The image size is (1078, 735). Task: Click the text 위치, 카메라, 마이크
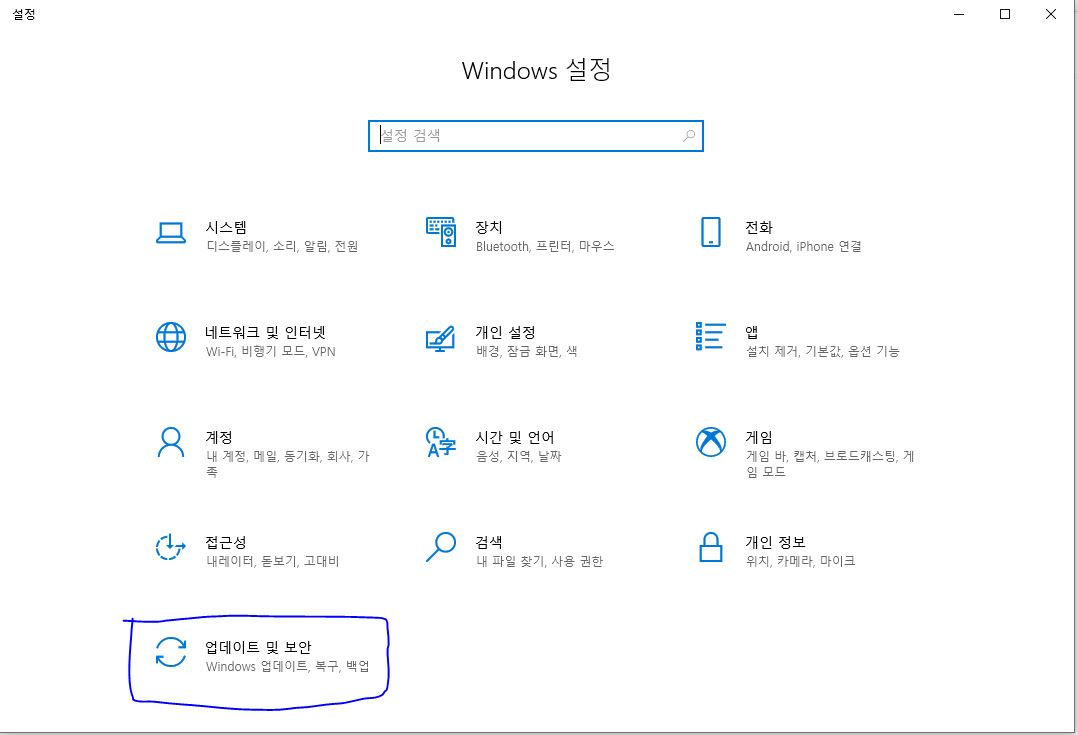click(x=801, y=561)
